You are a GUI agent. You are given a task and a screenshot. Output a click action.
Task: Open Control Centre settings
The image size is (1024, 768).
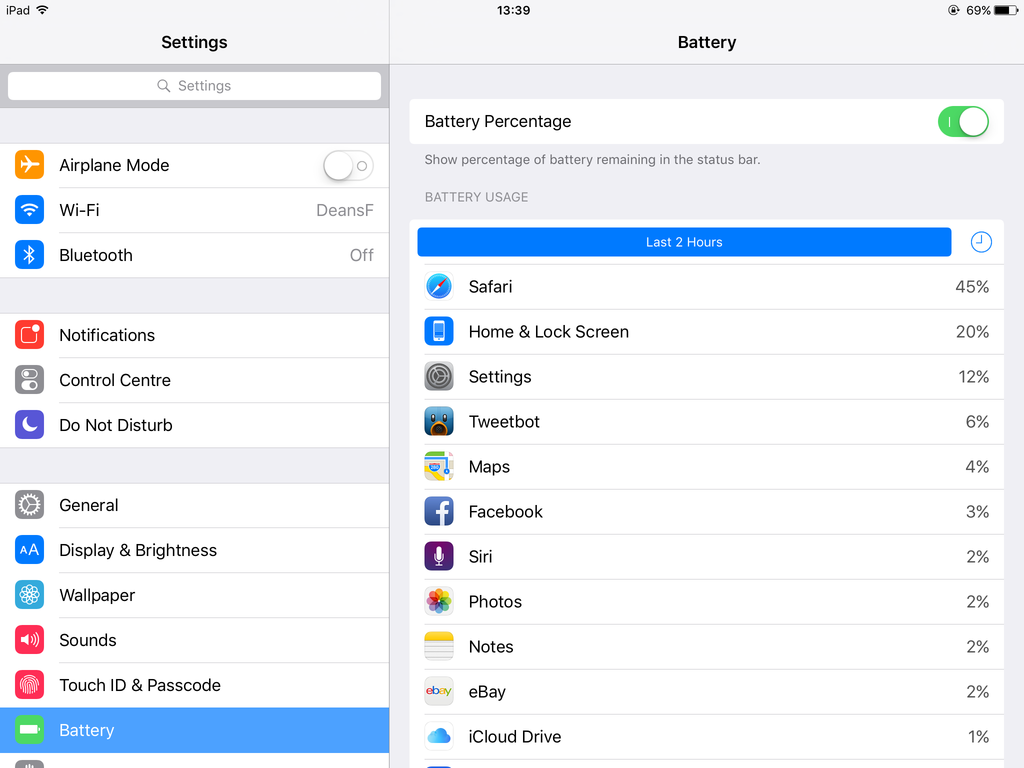coord(195,380)
